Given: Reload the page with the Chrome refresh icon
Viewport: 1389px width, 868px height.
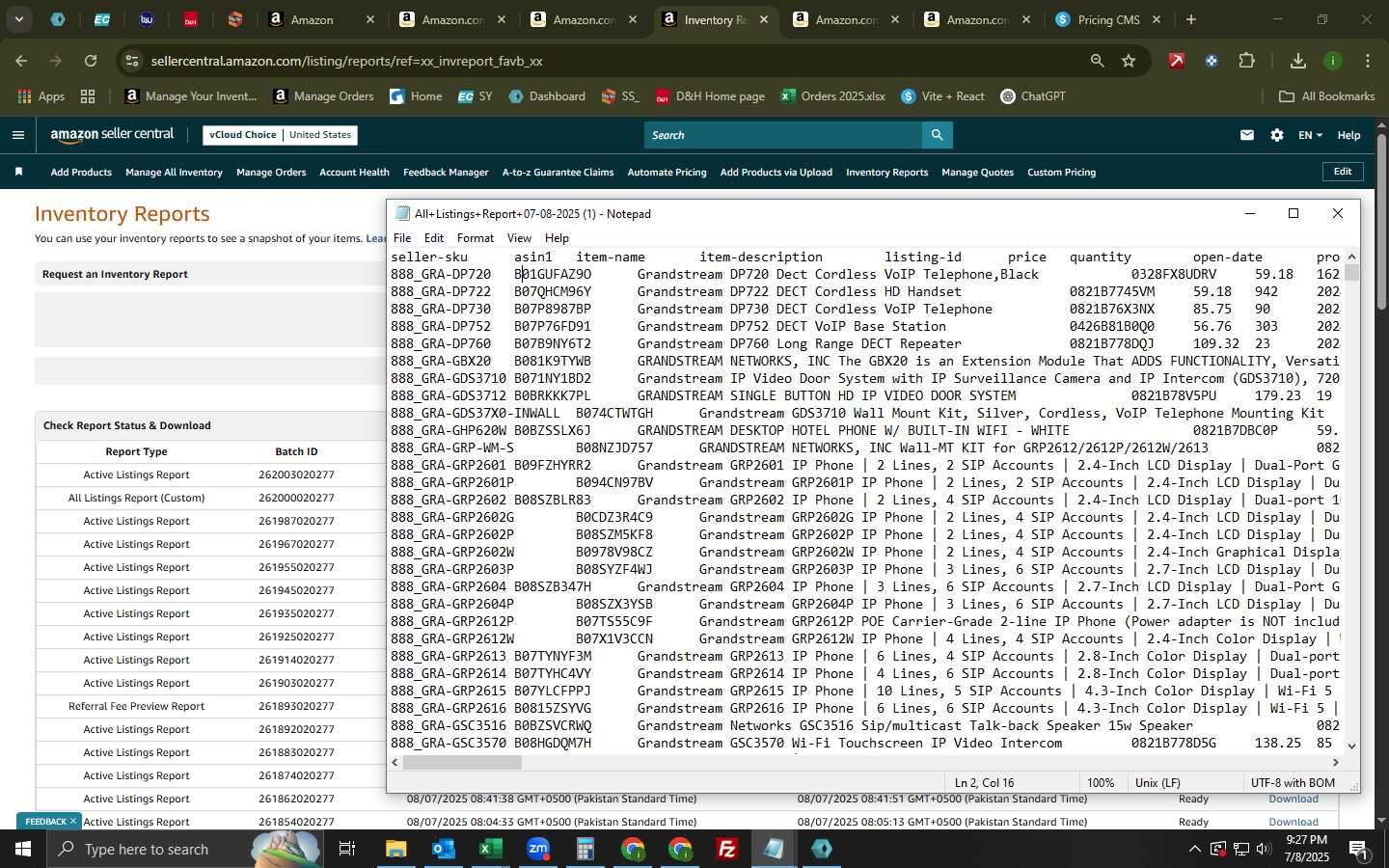Looking at the screenshot, I should click(91, 61).
